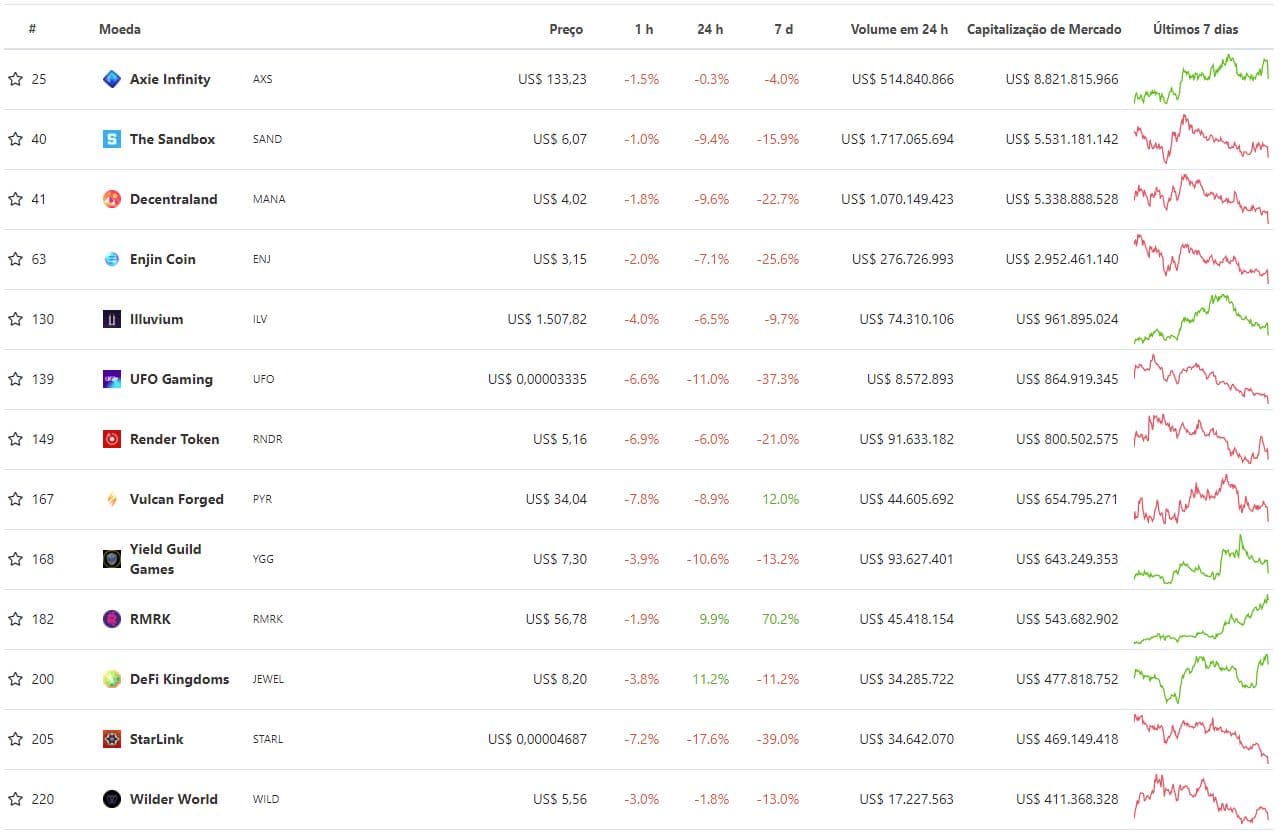Image resolution: width=1284 pixels, height=832 pixels.
Task: Click the Illuvium price US$ 1.507,82
Action: [x=547, y=319]
